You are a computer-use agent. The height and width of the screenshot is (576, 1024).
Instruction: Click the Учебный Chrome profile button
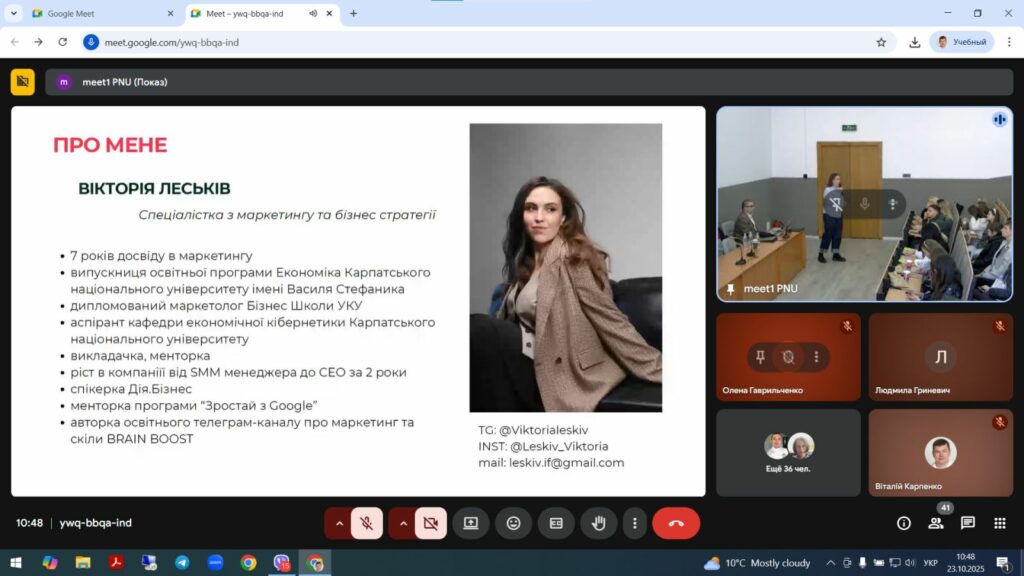pyautogui.click(x=961, y=42)
